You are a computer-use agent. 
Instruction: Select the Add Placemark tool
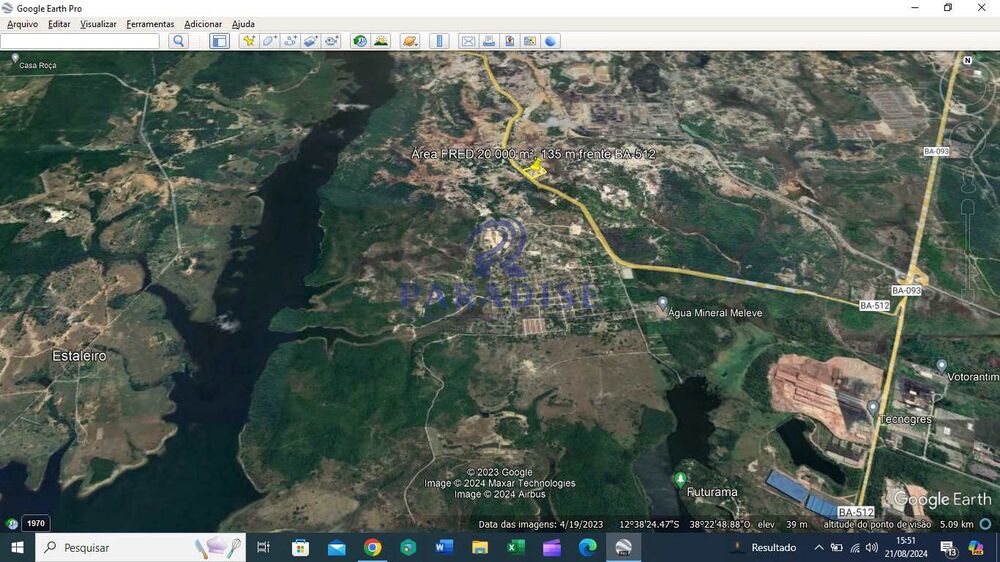click(249, 41)
